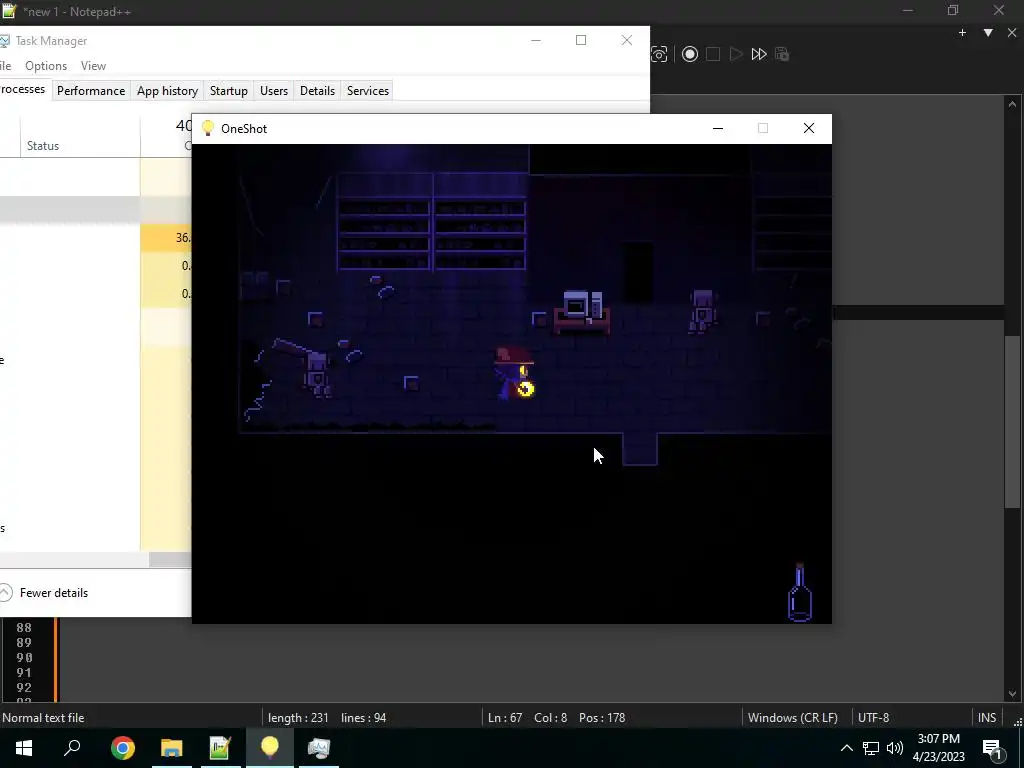The width and height of the screenshot is (1024, 768).
Task: Open the Windows Start menu
Action: pyautogui.click(x=24, y=748)
